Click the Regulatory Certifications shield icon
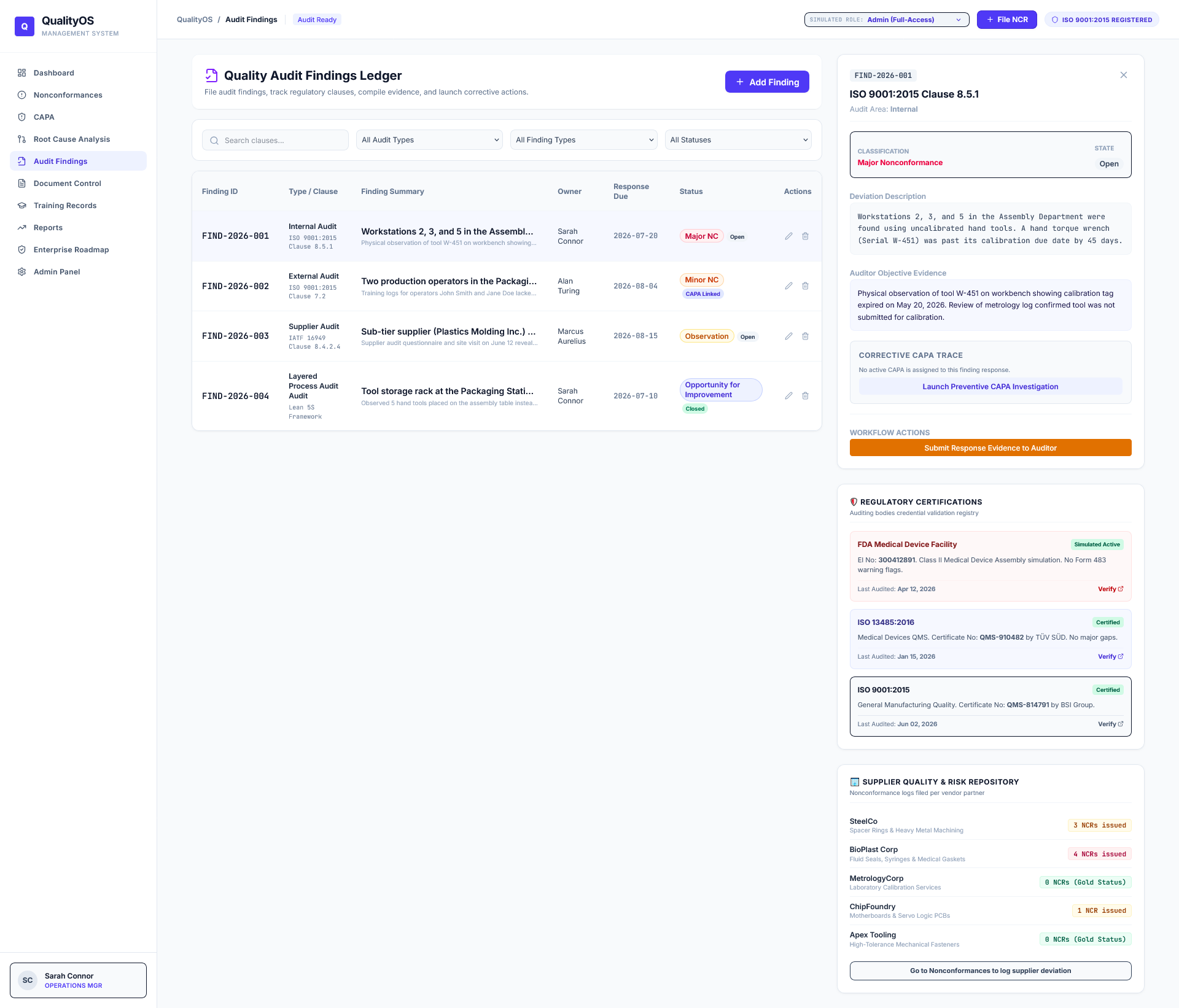This screenshot has height=1008, width=1179. (854, 502)
